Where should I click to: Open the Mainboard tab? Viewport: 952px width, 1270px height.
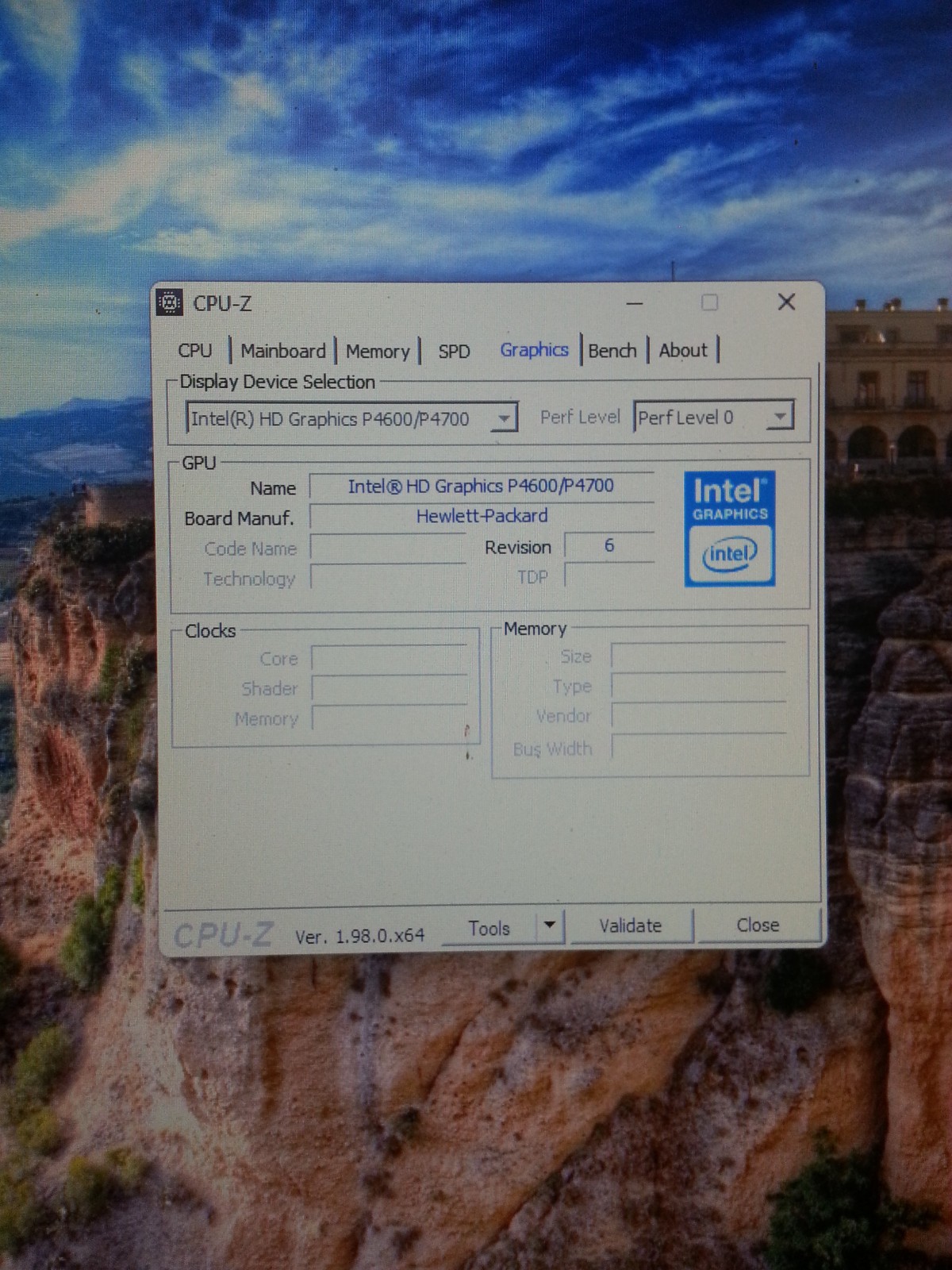click(x=283, y=351)
